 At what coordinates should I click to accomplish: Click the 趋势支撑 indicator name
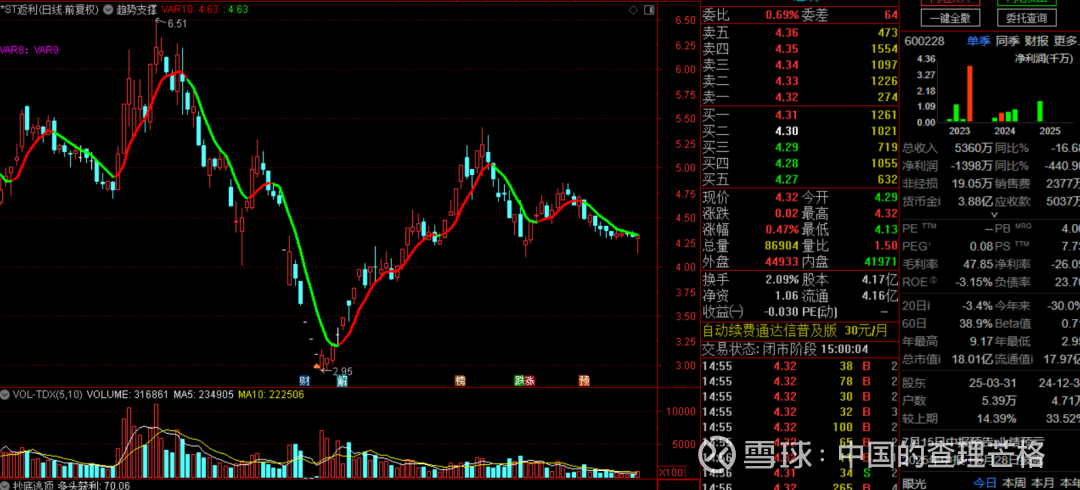136,10
